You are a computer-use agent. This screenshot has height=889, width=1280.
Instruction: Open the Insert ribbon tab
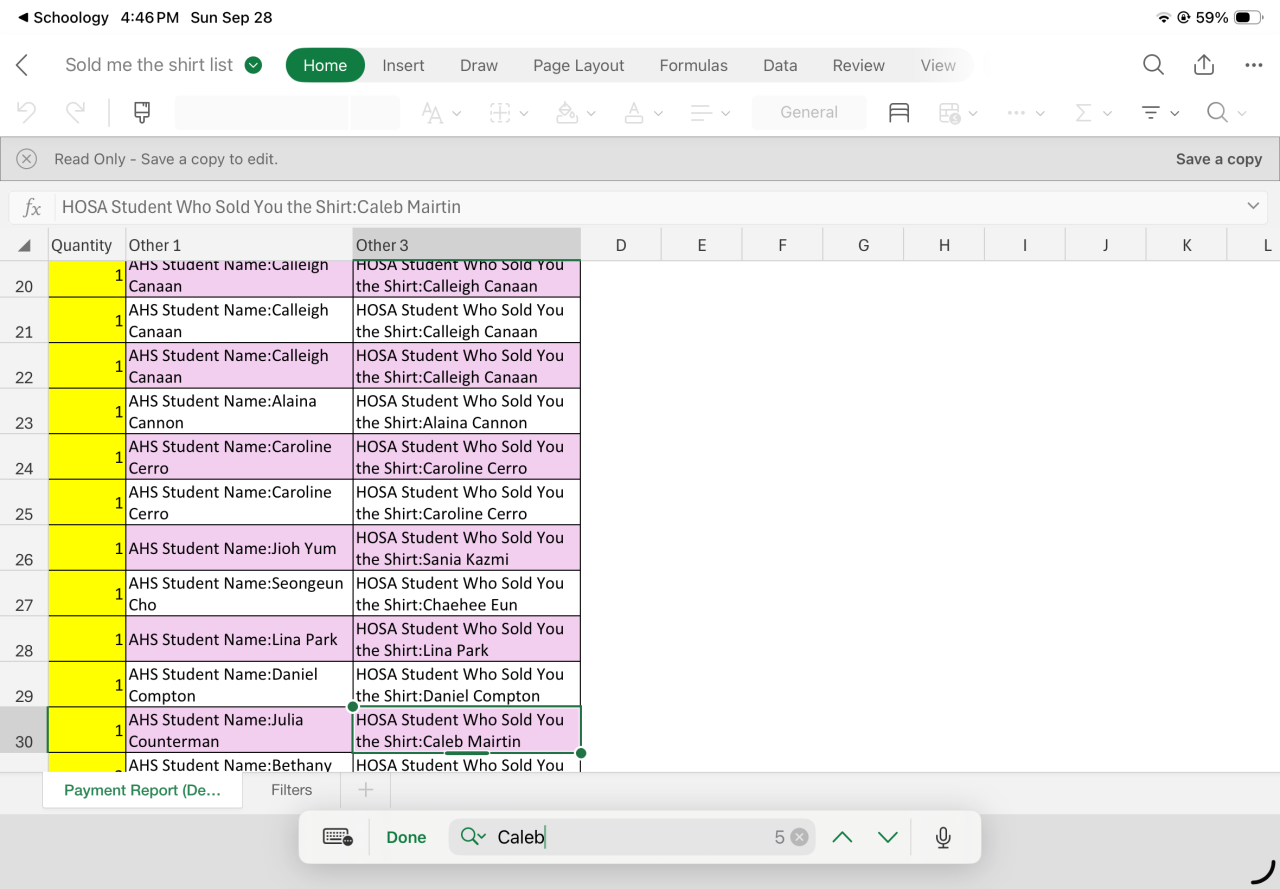(x=403, y=65)
